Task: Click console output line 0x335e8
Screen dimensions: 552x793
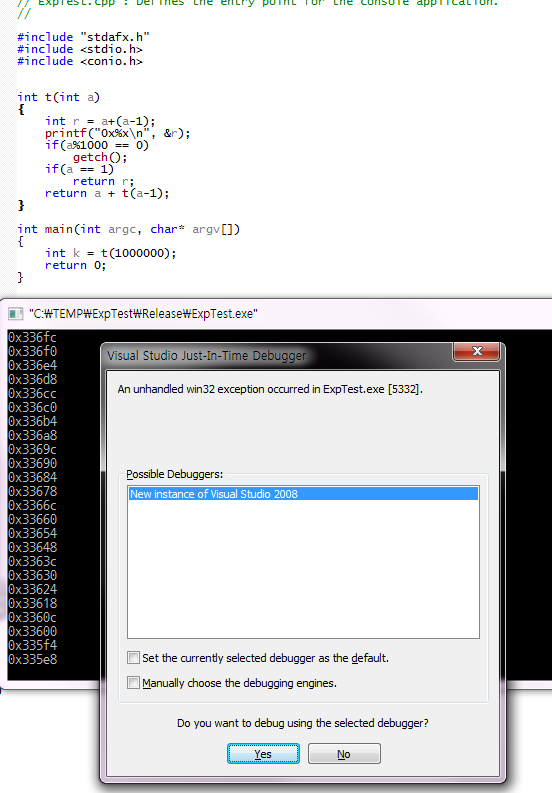Action: pos(32,659)
